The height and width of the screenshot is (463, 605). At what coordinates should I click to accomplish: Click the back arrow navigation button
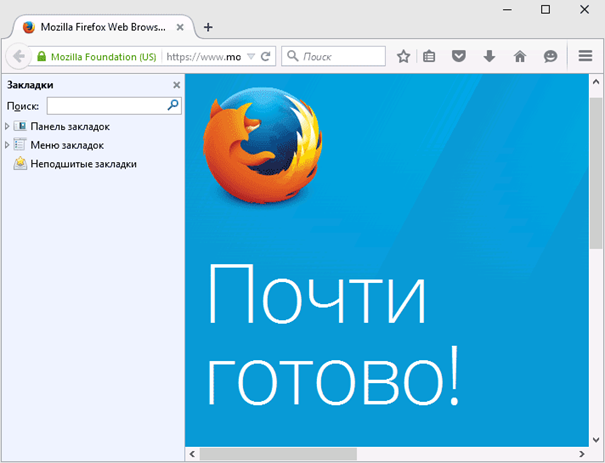(x=18, y=57)
